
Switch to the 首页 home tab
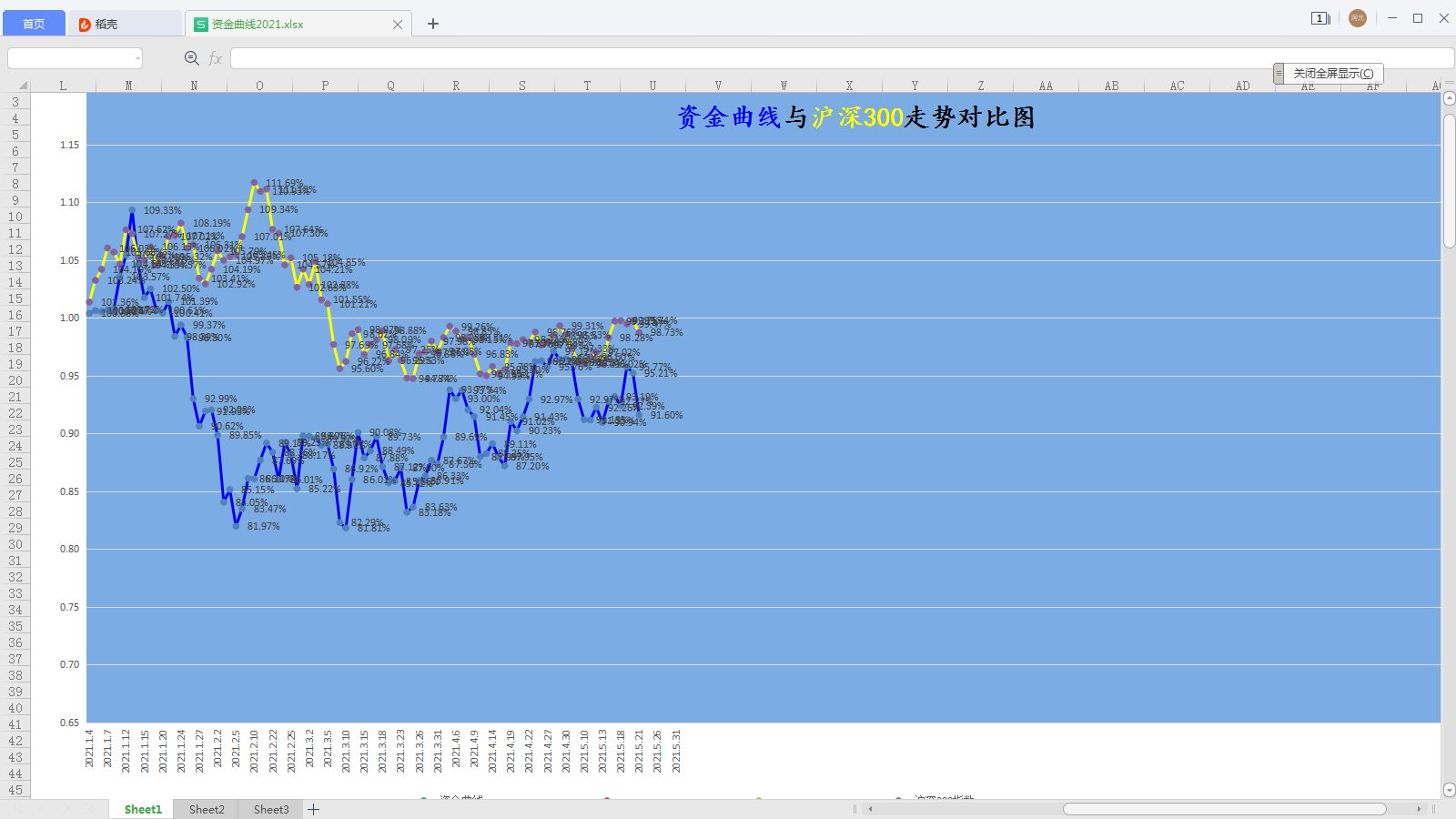coord(34,25)
